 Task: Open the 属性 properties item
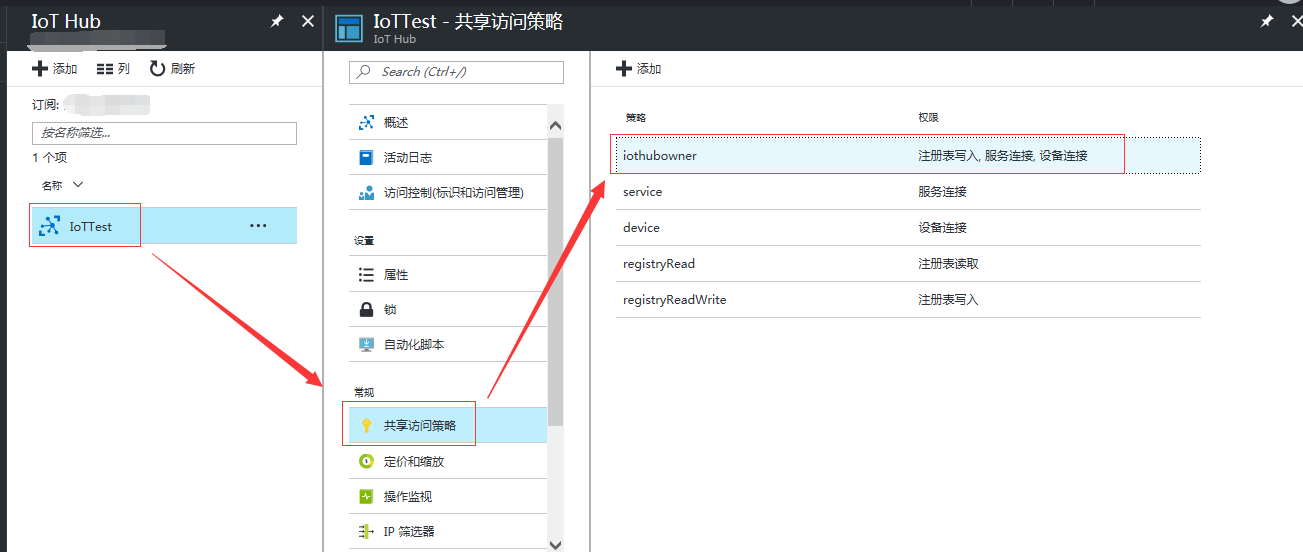449,274
